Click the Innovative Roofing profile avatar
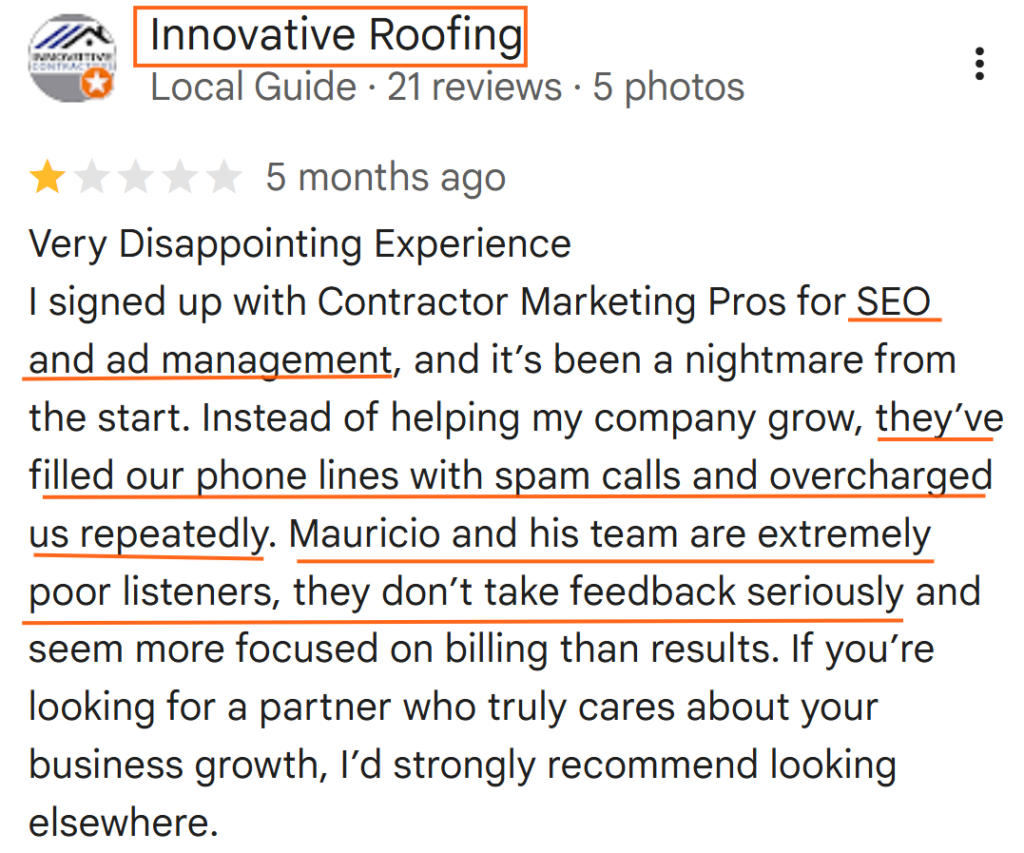This screenshot has width=1024, height=853. (x=67, y=58)
